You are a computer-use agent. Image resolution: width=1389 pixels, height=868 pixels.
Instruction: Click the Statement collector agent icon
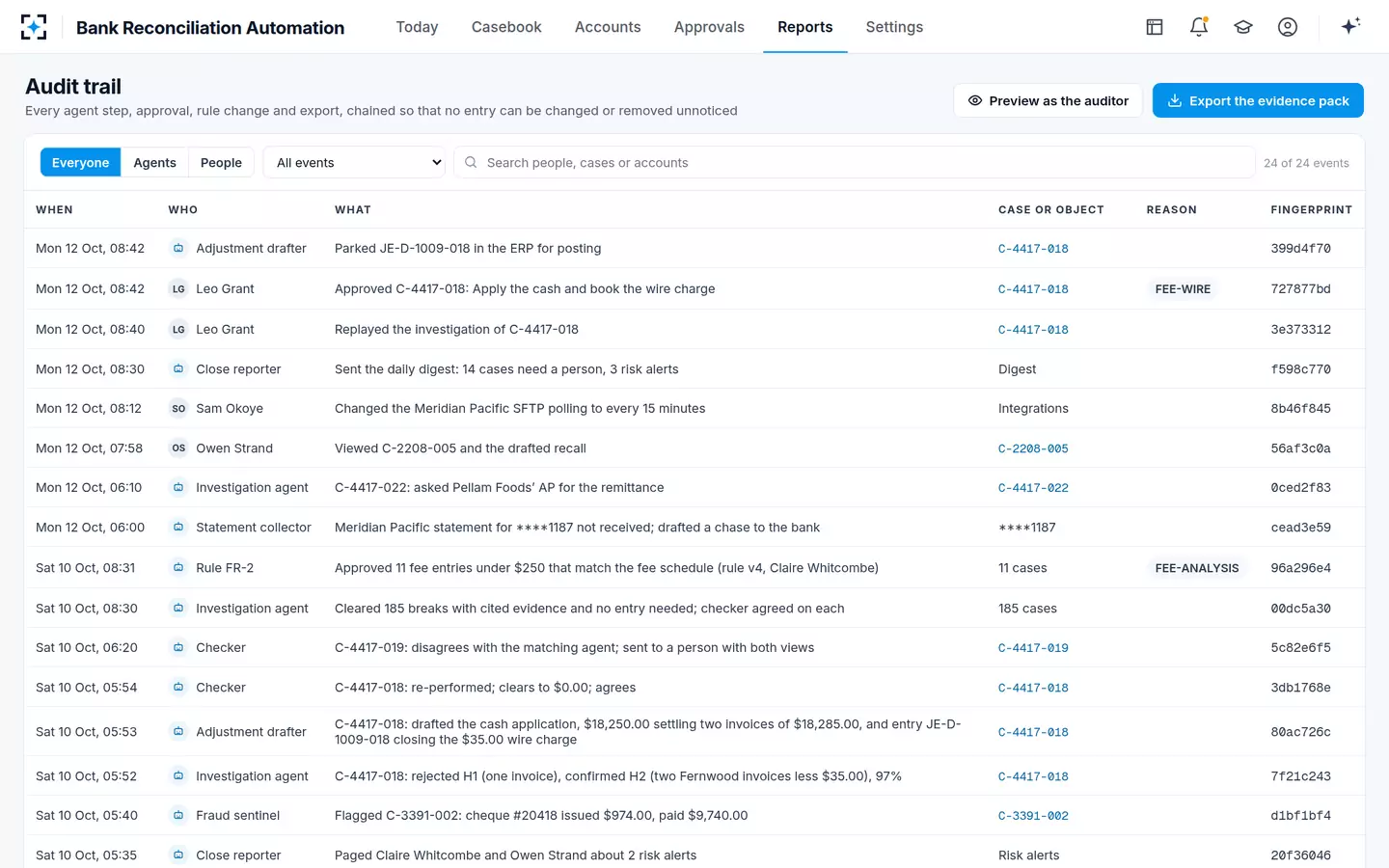[178, 527]
